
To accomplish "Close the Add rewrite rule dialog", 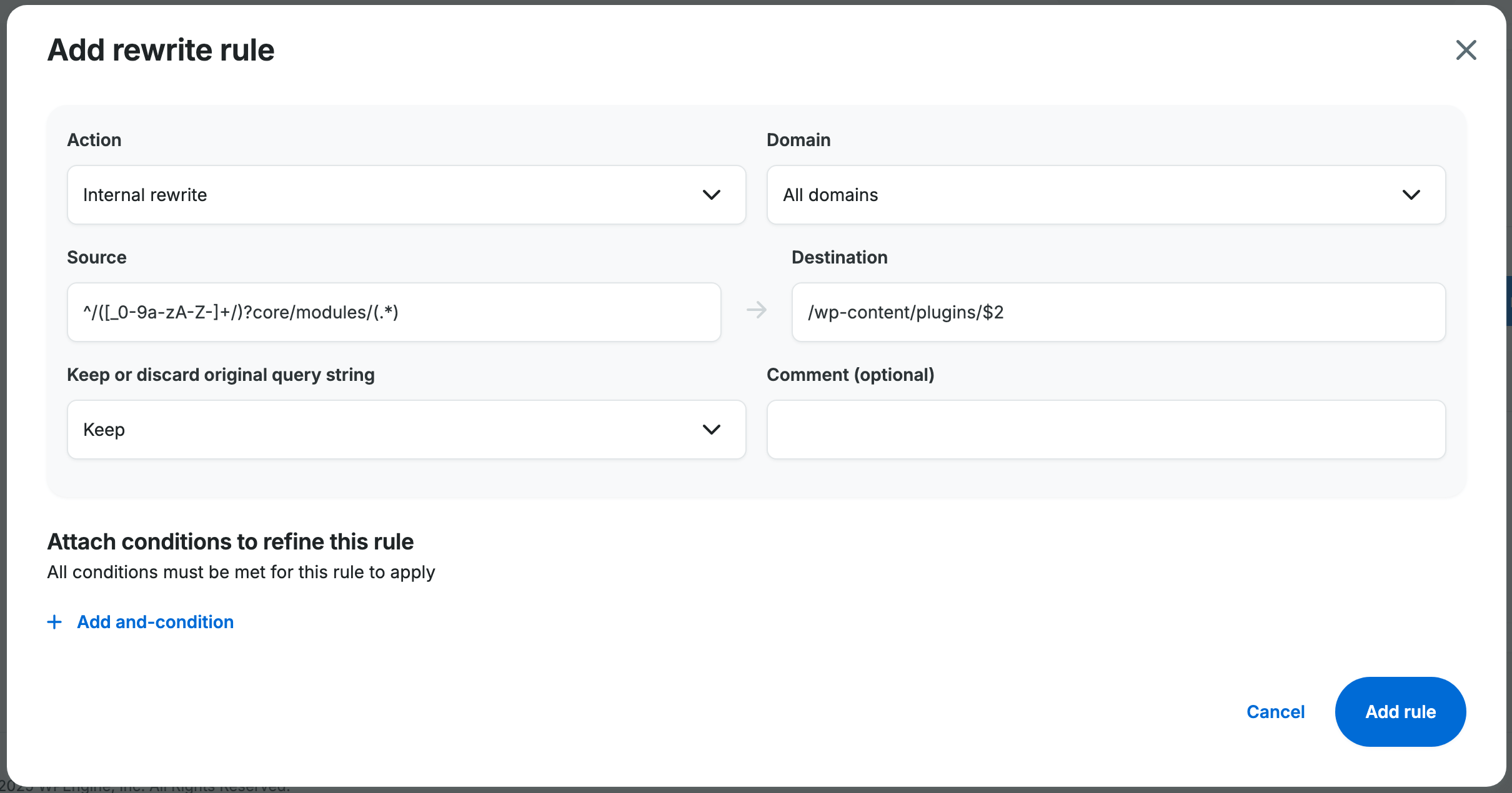I will coord(1466,50).
